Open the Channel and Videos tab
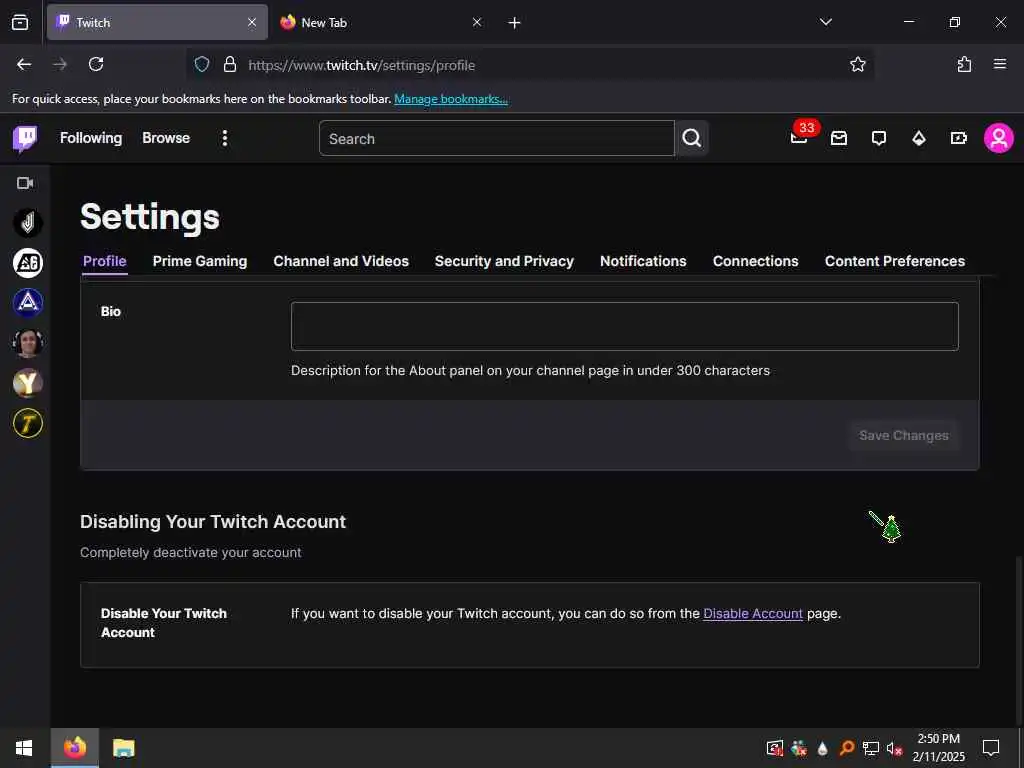1024x768 pixels. click(x=341, y=261)
